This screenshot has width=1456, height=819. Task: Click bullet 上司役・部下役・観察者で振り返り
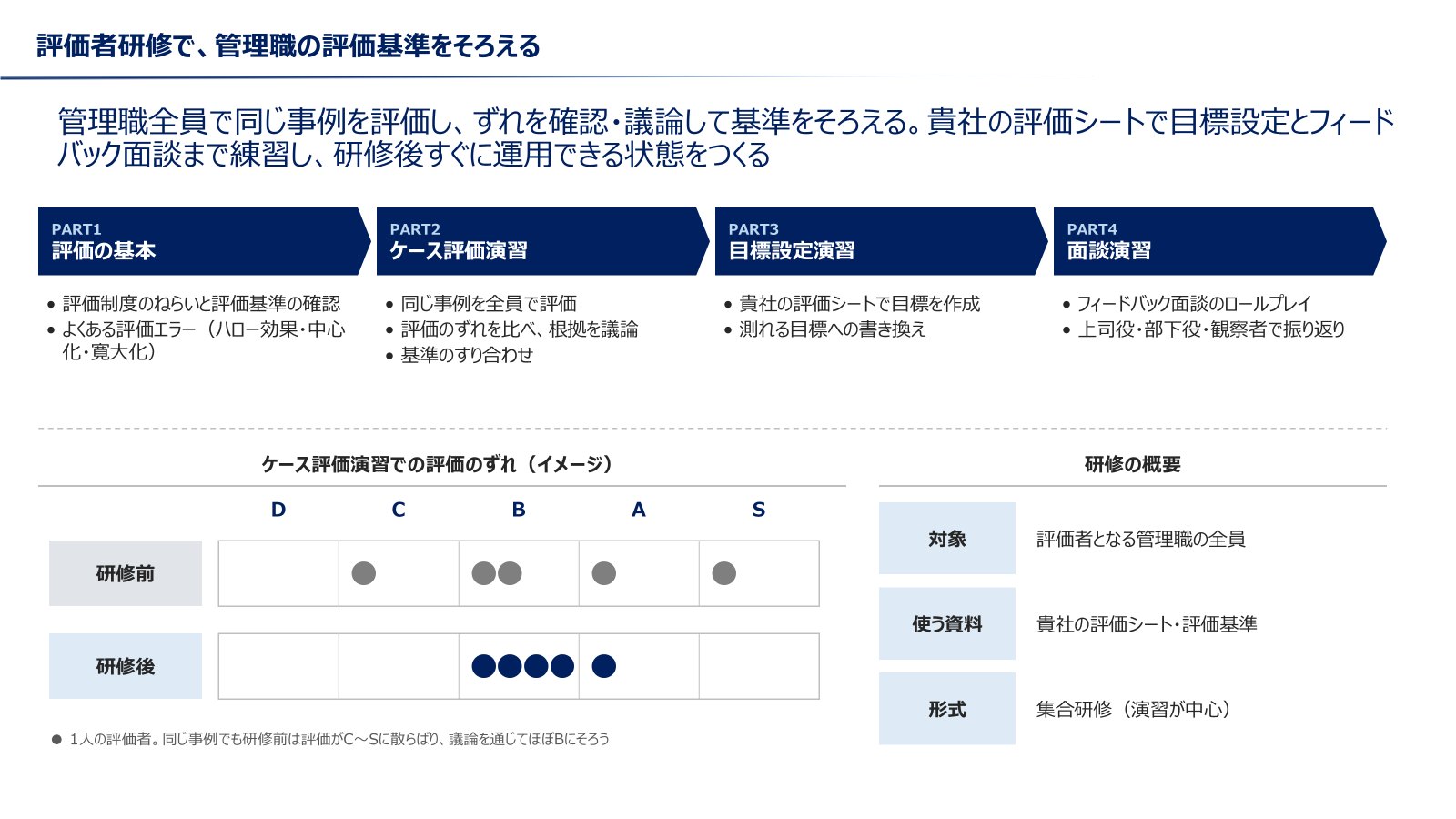point(1211,329)
